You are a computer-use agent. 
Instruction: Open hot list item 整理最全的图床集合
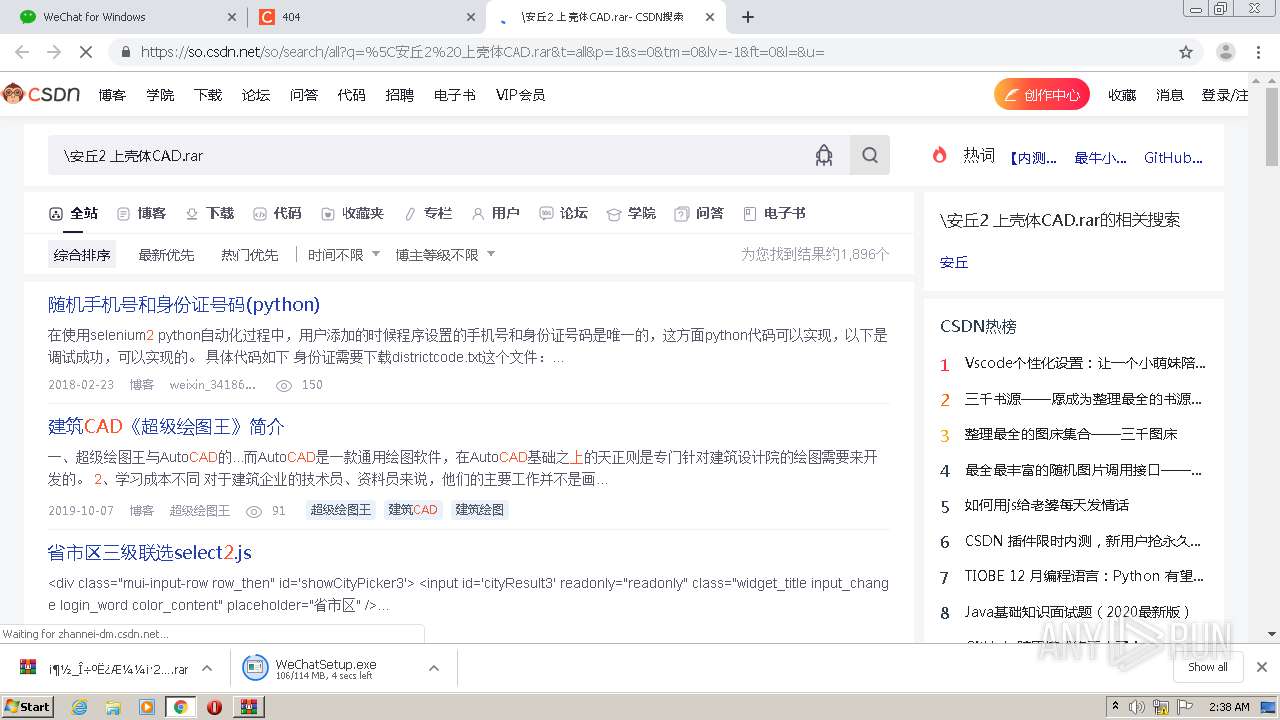tap(1071, 434)
